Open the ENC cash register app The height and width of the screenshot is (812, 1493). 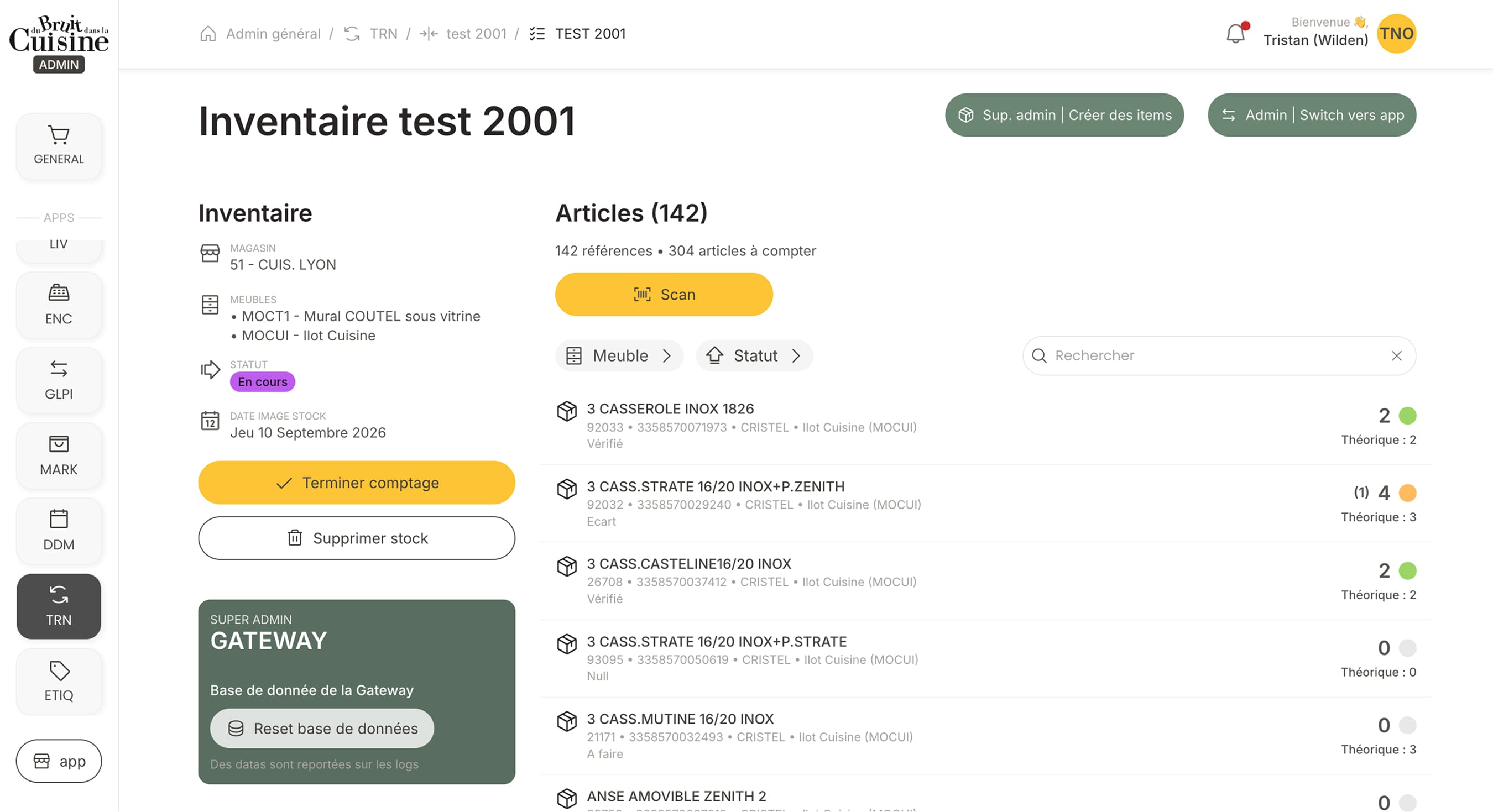[59, 305]
